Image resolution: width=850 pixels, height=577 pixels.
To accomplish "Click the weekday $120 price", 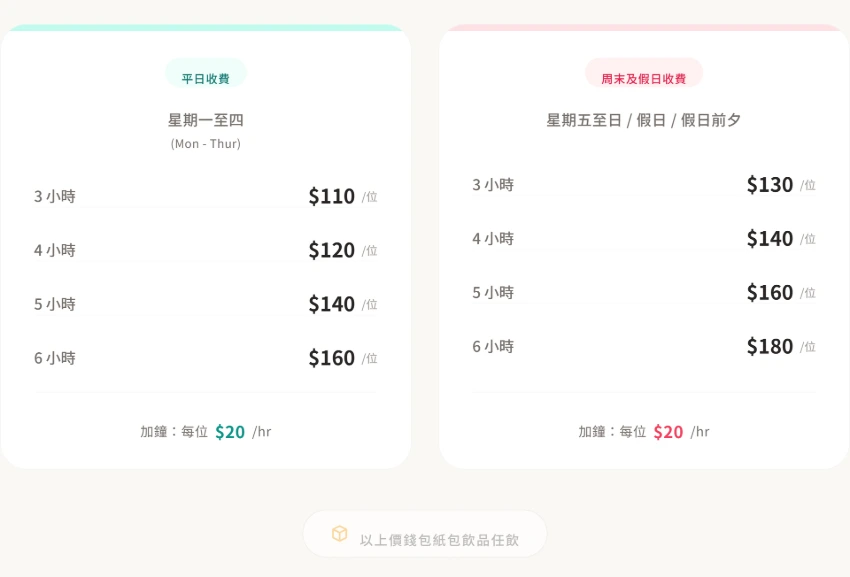I will point(331,250).
